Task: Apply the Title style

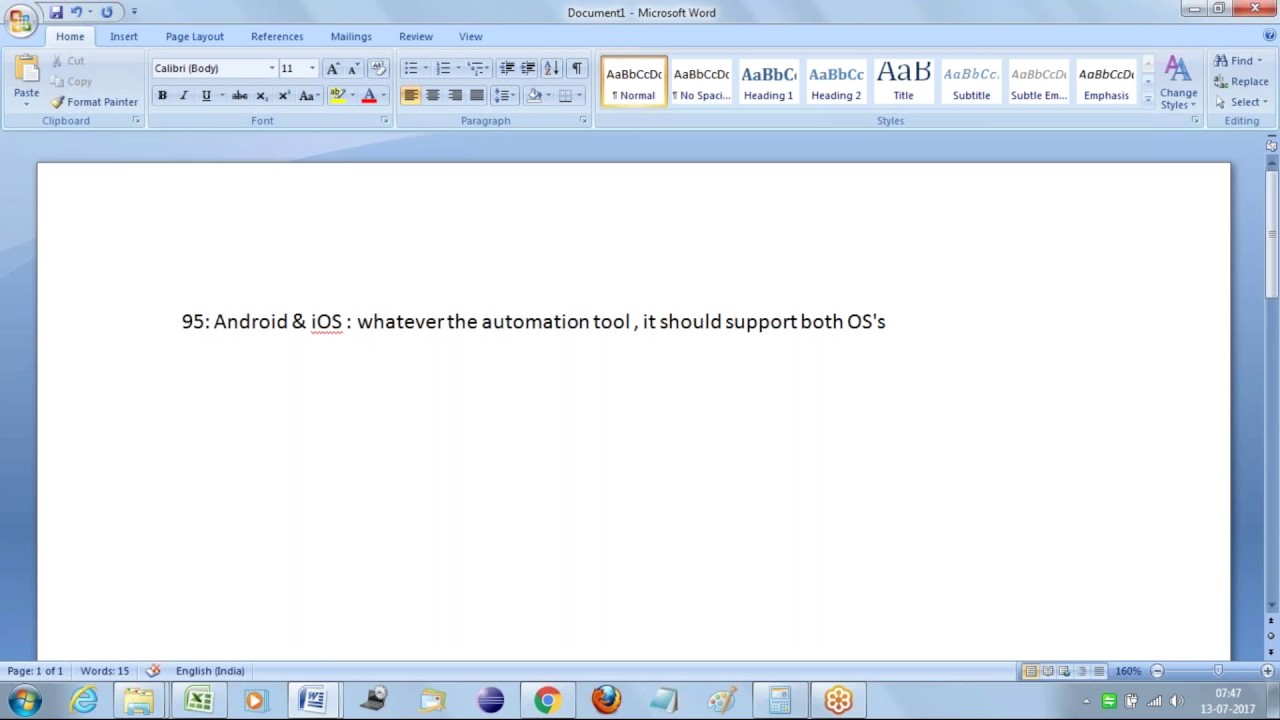Action: [x=903, y=81]
